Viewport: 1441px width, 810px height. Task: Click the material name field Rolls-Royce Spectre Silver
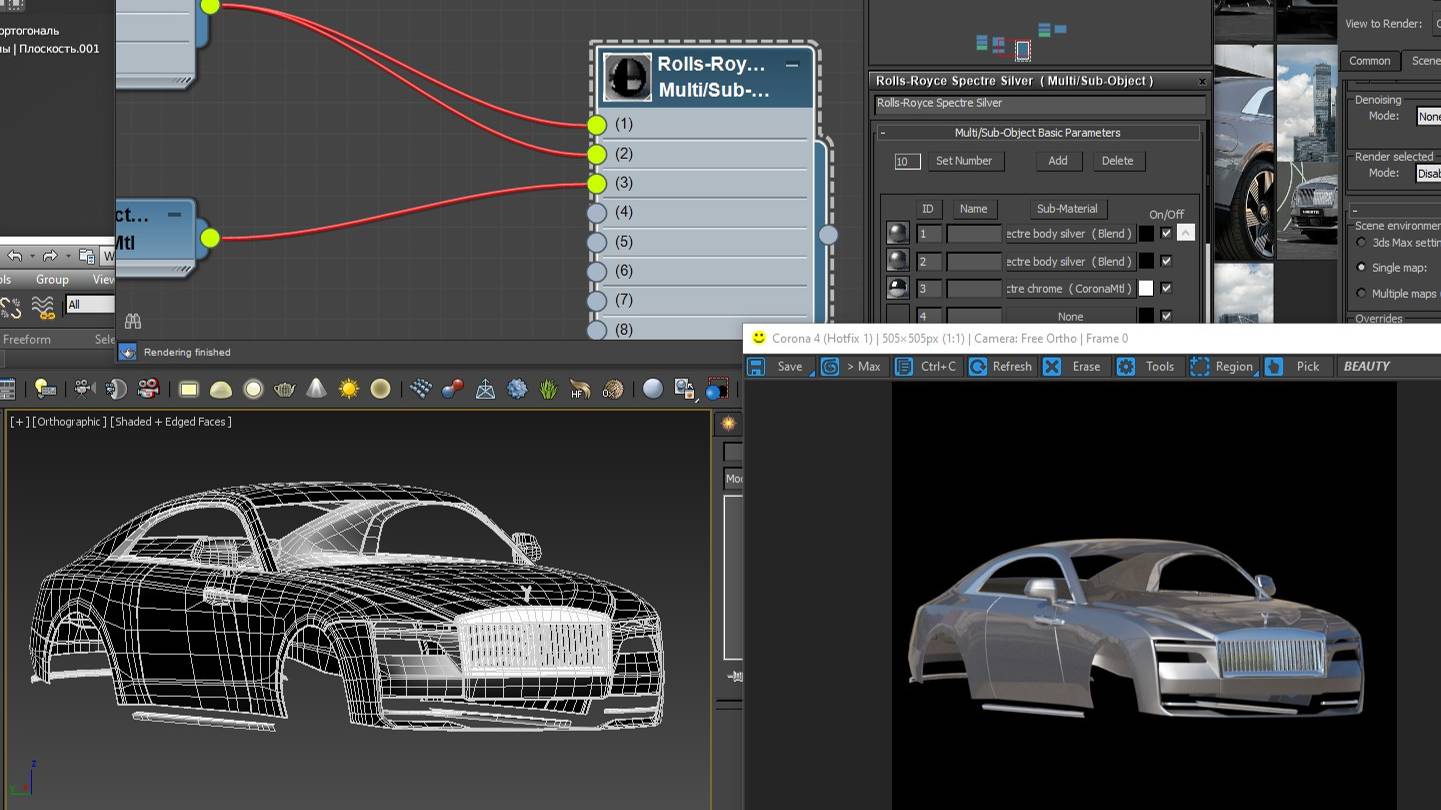click(x=1040, y=103)
